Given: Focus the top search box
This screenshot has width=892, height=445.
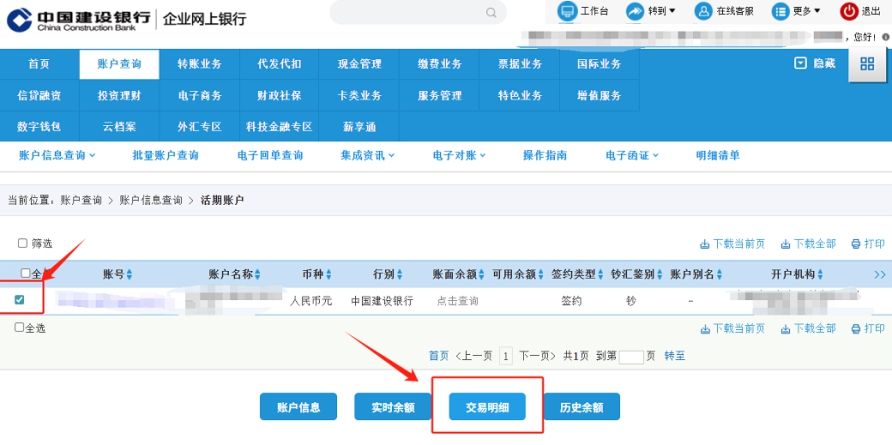Looking at the screenshot, I should click(418, 13).
